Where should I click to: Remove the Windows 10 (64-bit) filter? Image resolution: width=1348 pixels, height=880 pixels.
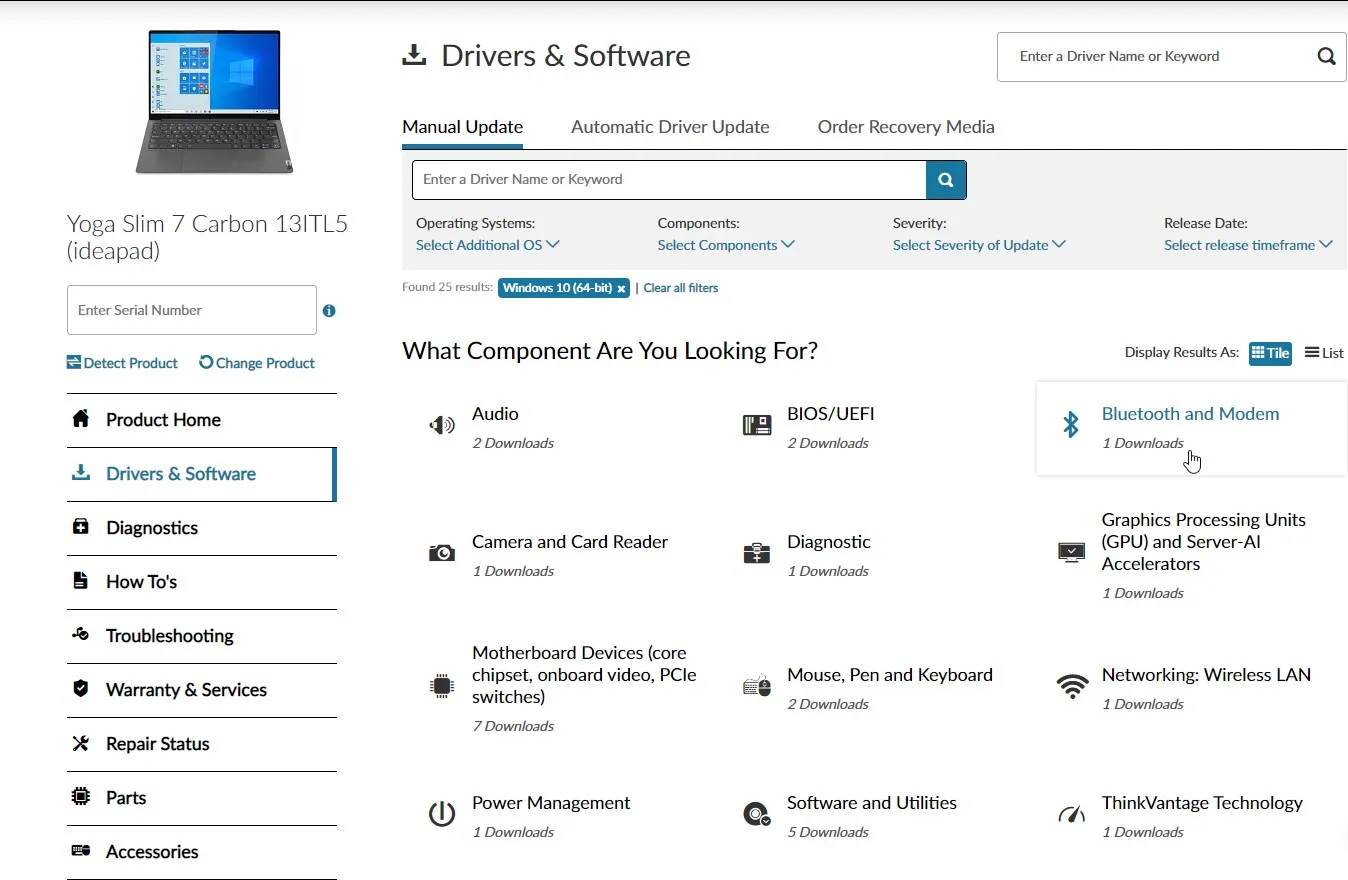(621, 289)
